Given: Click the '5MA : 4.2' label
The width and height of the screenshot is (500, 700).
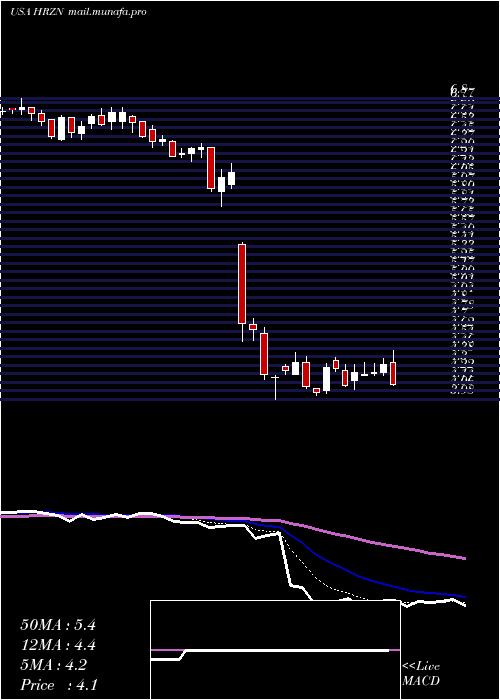Looking at the screenshot, I should [x=54, y=665].
